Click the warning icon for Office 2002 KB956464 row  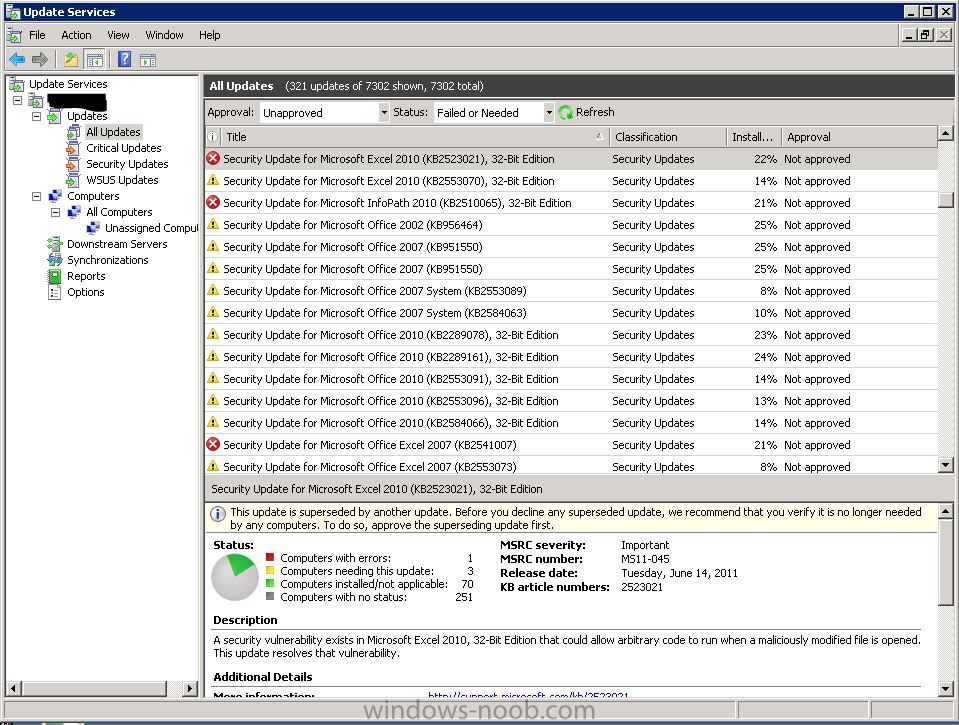pos(213,224)
